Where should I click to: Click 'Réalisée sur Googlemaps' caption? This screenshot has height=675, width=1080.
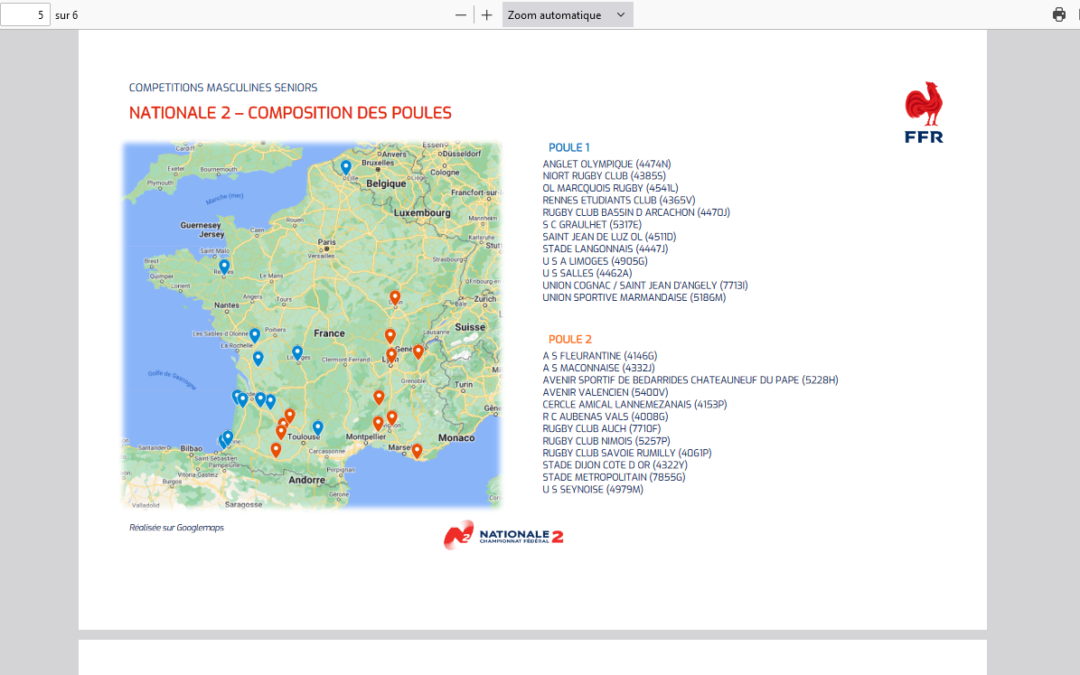pyautogui.click(x=176, y=528)
